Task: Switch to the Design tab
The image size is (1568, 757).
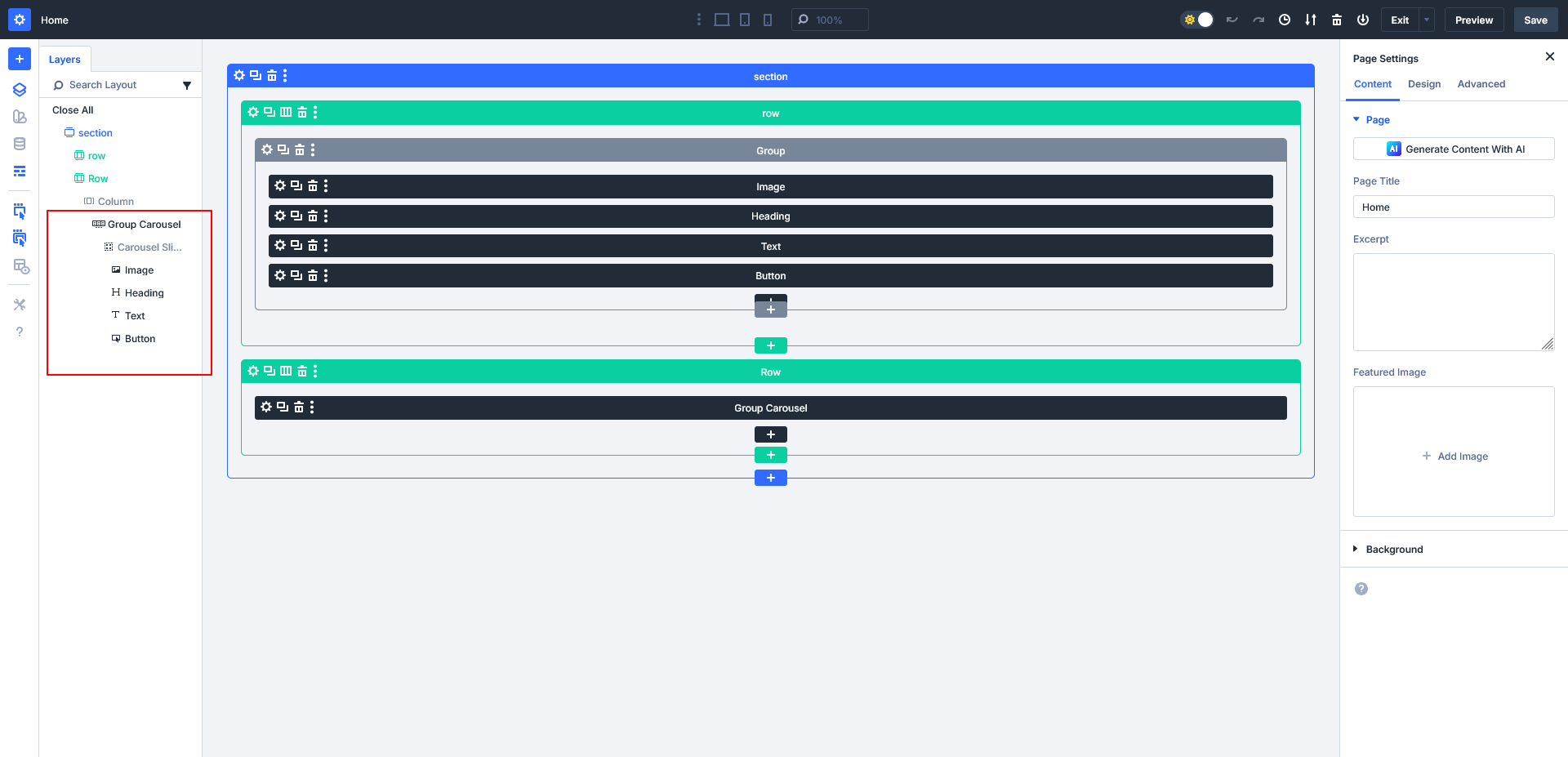Action: (1424, 84)
